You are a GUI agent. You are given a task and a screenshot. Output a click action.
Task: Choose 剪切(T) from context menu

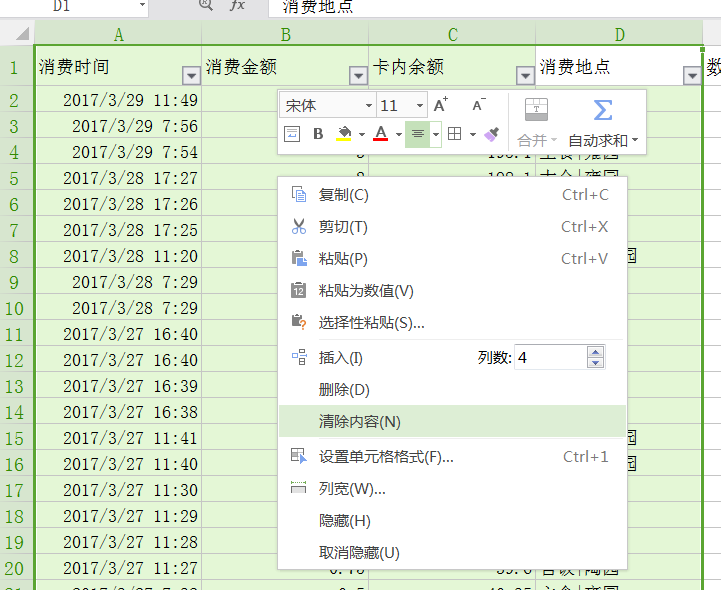452,227
